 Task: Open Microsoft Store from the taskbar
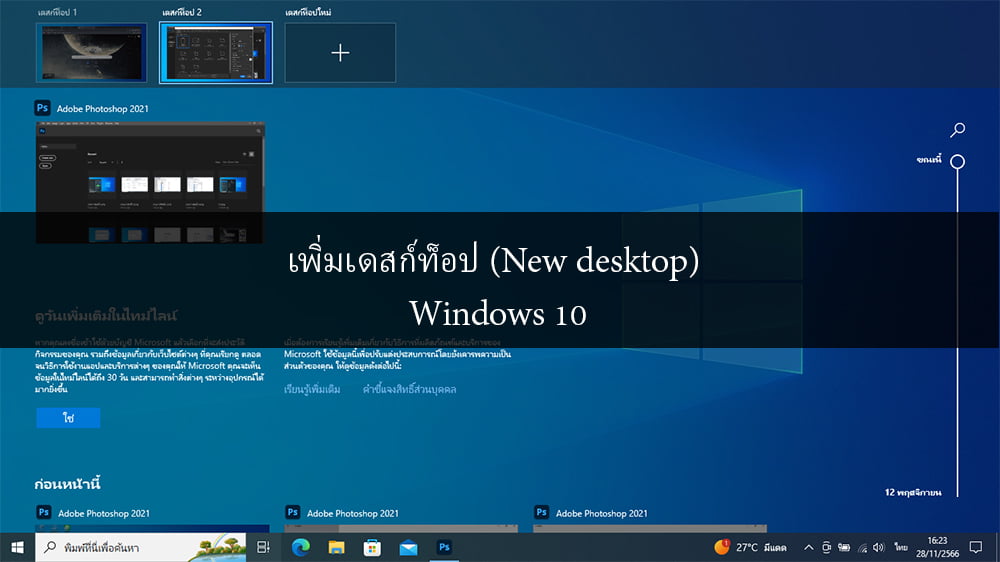[372, 547]
